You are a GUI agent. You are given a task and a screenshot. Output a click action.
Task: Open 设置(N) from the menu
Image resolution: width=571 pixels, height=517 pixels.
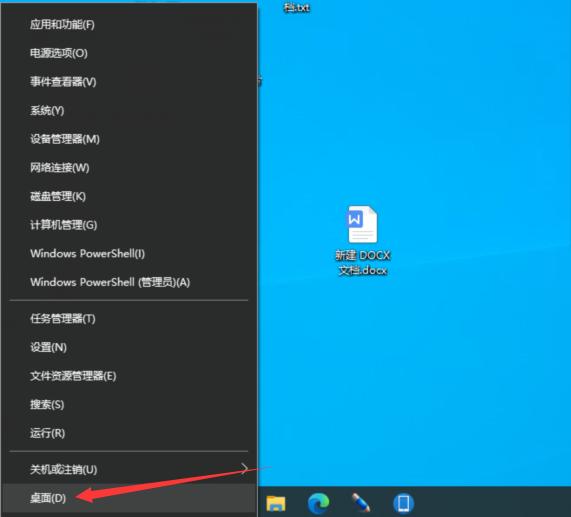(x=129, y=347)
